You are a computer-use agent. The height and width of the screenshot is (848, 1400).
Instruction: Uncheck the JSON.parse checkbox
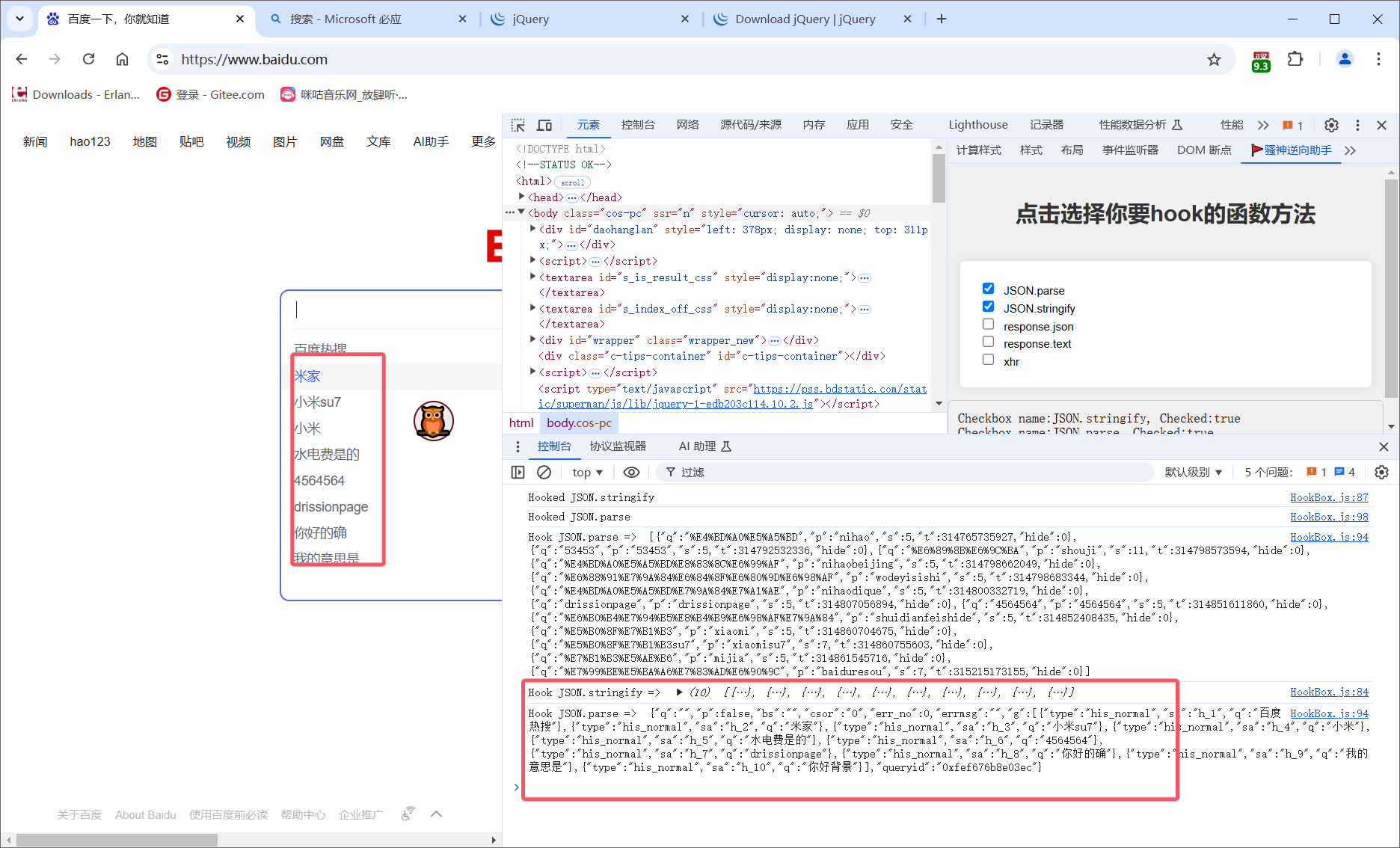tap(988, 289)
